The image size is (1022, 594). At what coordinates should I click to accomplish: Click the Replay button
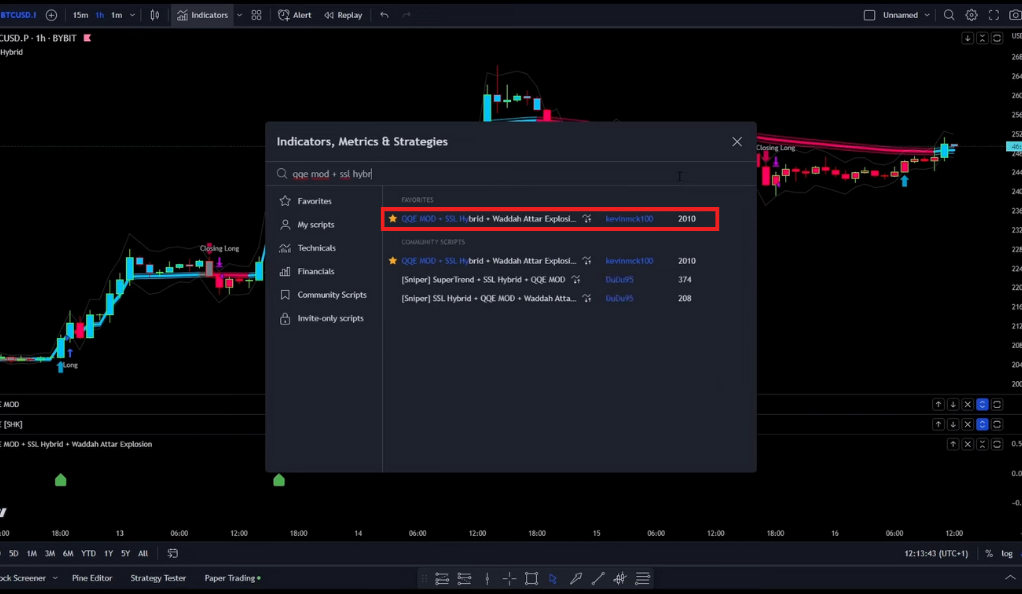click(343, 15)
